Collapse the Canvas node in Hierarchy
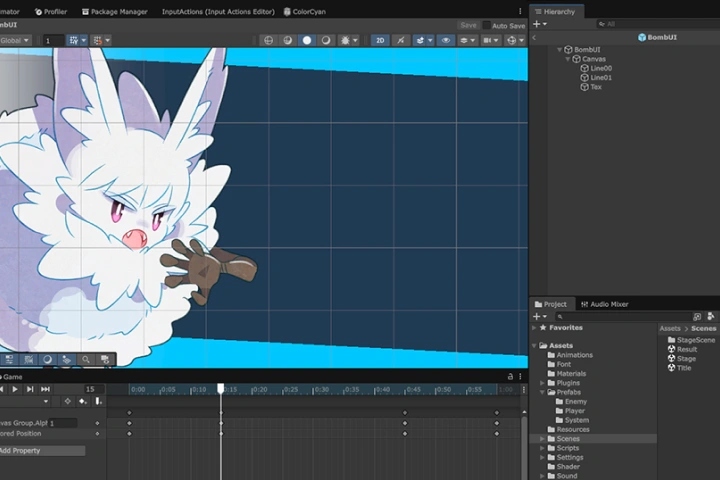The height and width of the screenshot is (480, 720). [x=568, y=59]
